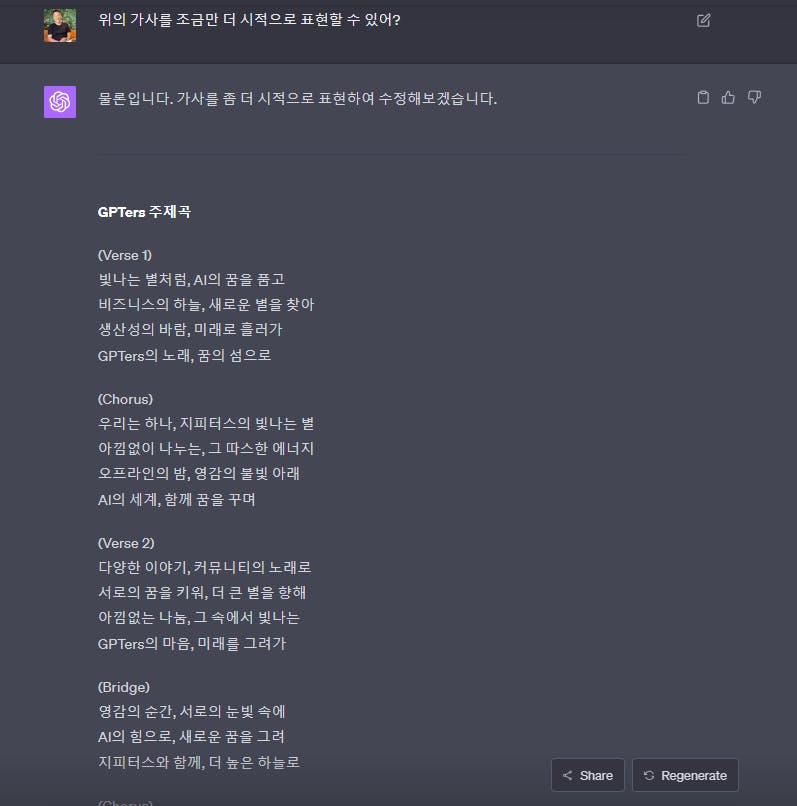Click the GPTers 주제곡 heading
The height and width of the screenshot is (806, 797).
pos(144,212)
